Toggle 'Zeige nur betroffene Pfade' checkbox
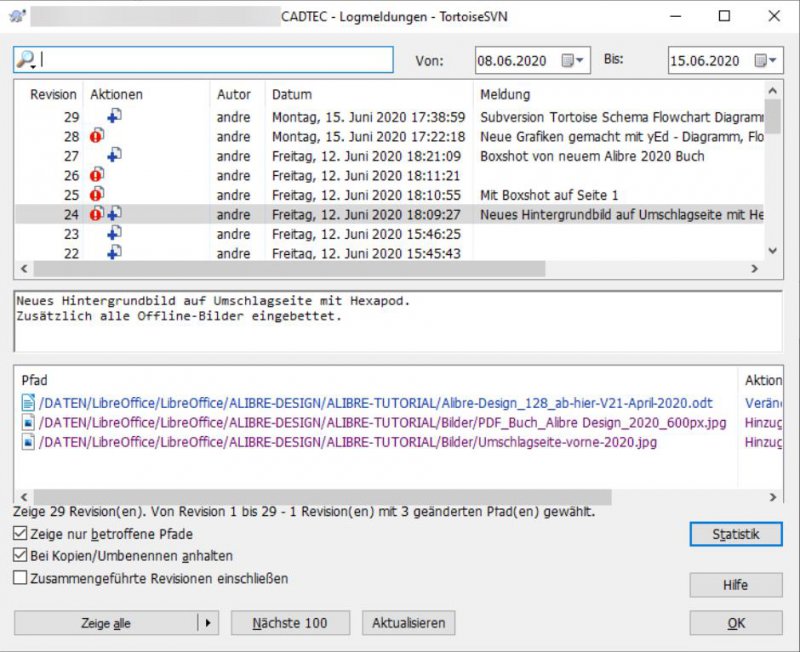800x652 pixels. [20, 534]
